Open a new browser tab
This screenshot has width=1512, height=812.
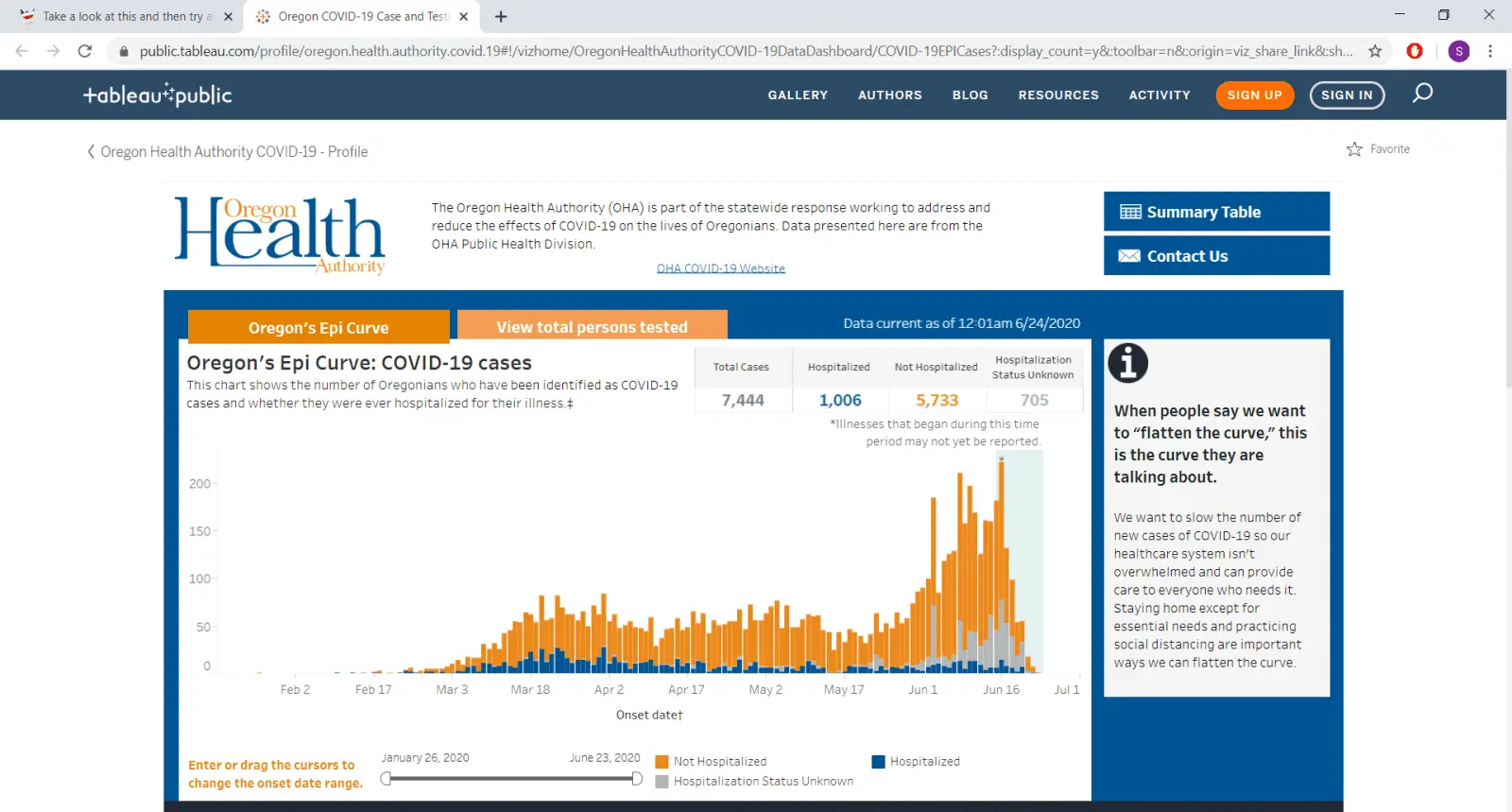click(501, 16)
